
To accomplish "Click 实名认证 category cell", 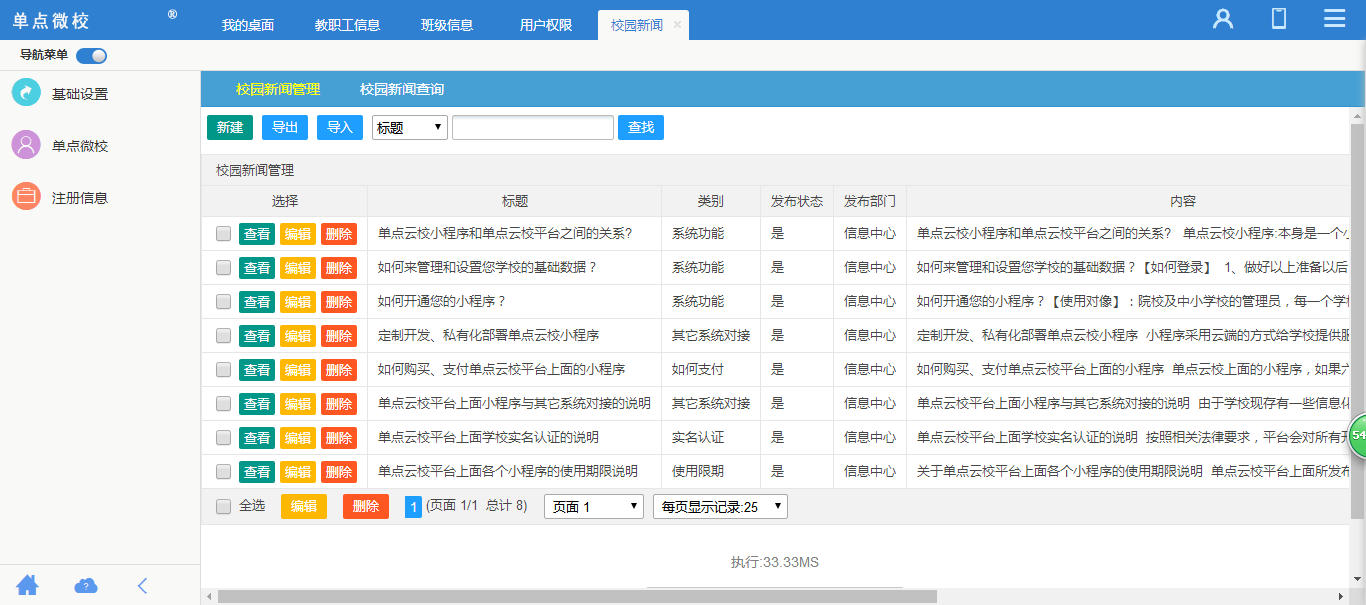I will tap(698, 437).
